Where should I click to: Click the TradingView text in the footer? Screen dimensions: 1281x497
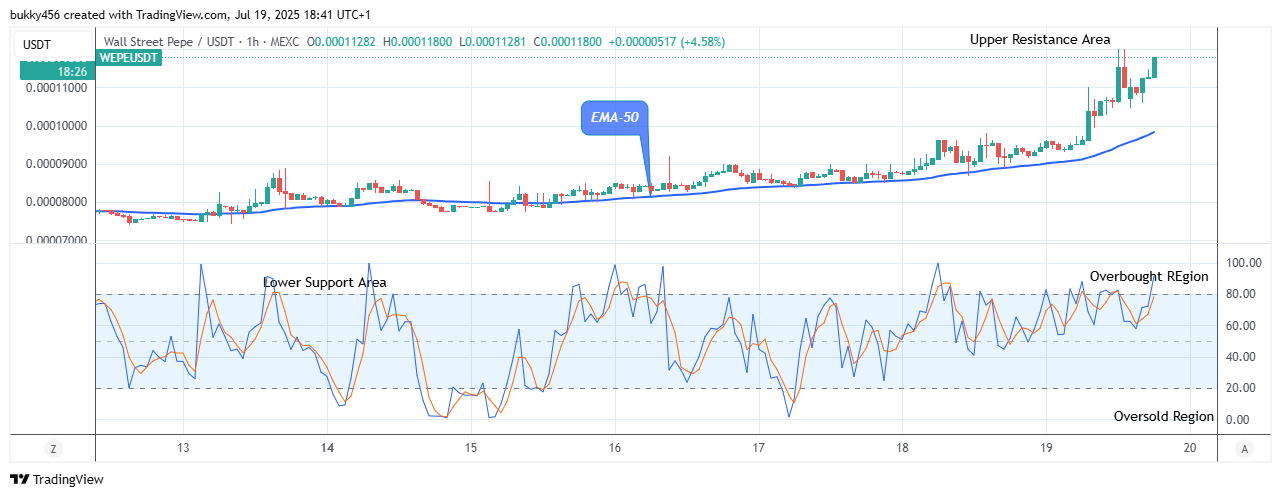[x=68, y=480]
